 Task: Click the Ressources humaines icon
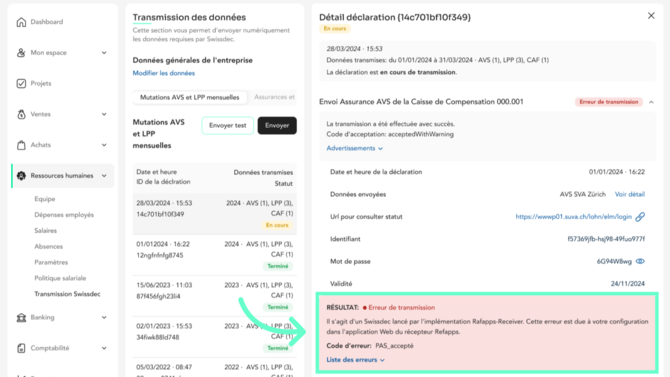21,176
